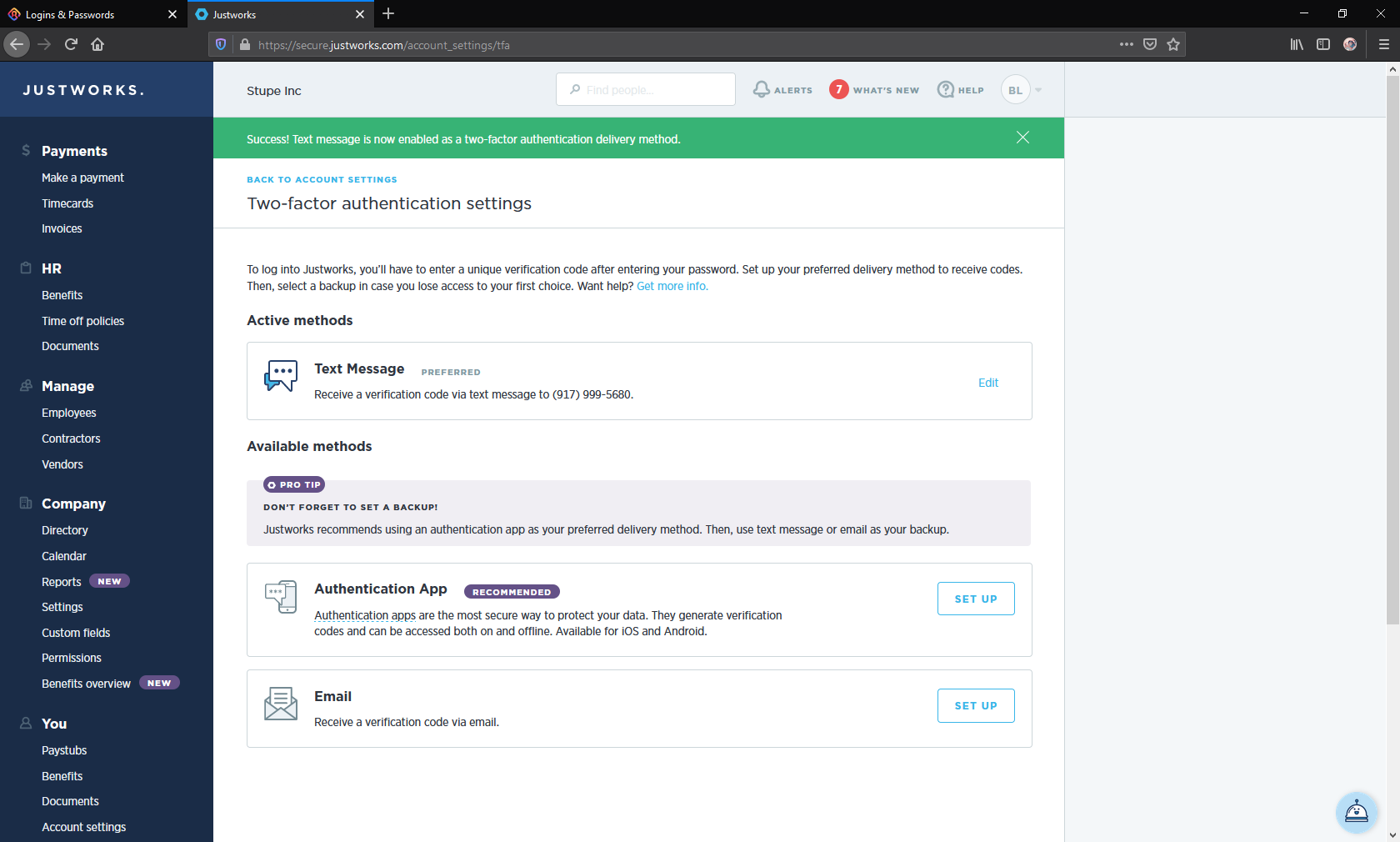Click the scrollbar down arrow
This screenshot has width=1400, height=842.
click(x=1392, y=834)
